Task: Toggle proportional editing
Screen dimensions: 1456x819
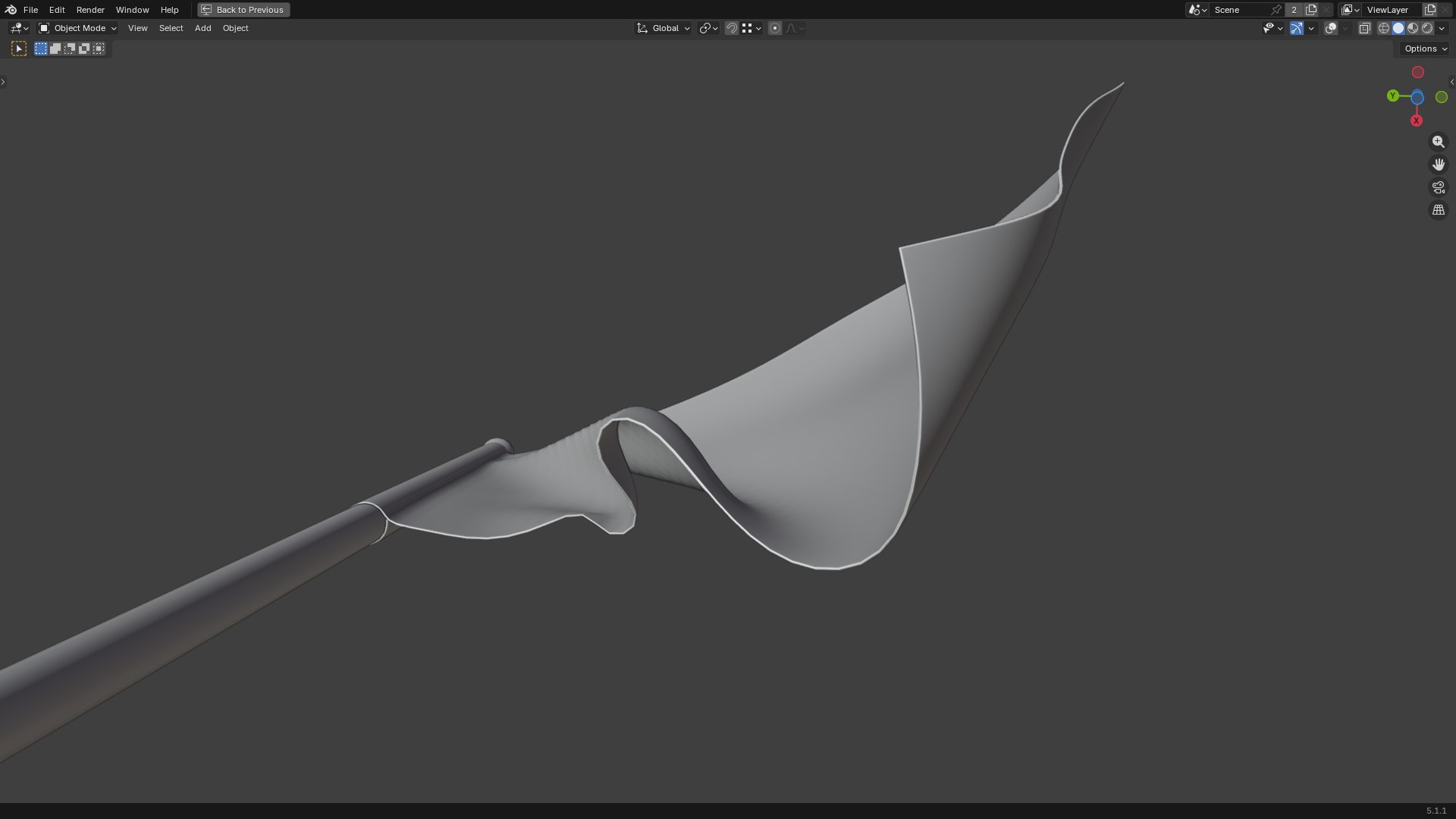Action: (775, 28)
